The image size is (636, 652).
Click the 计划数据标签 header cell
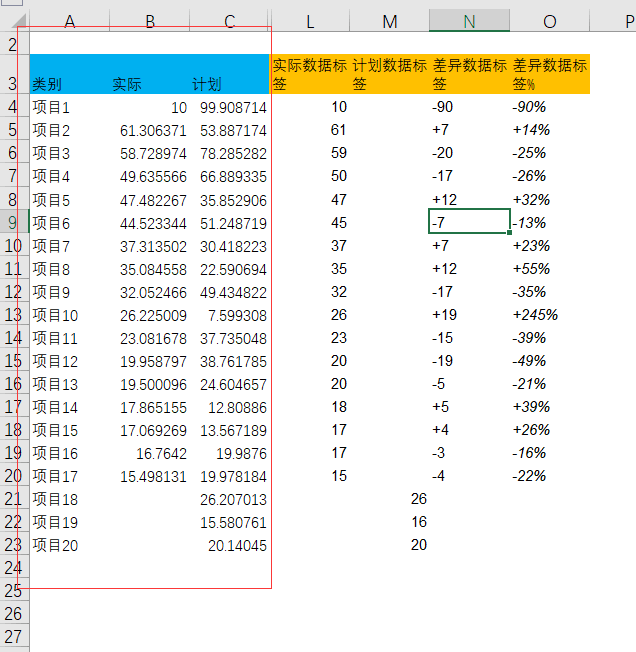(x=389, y=74)
